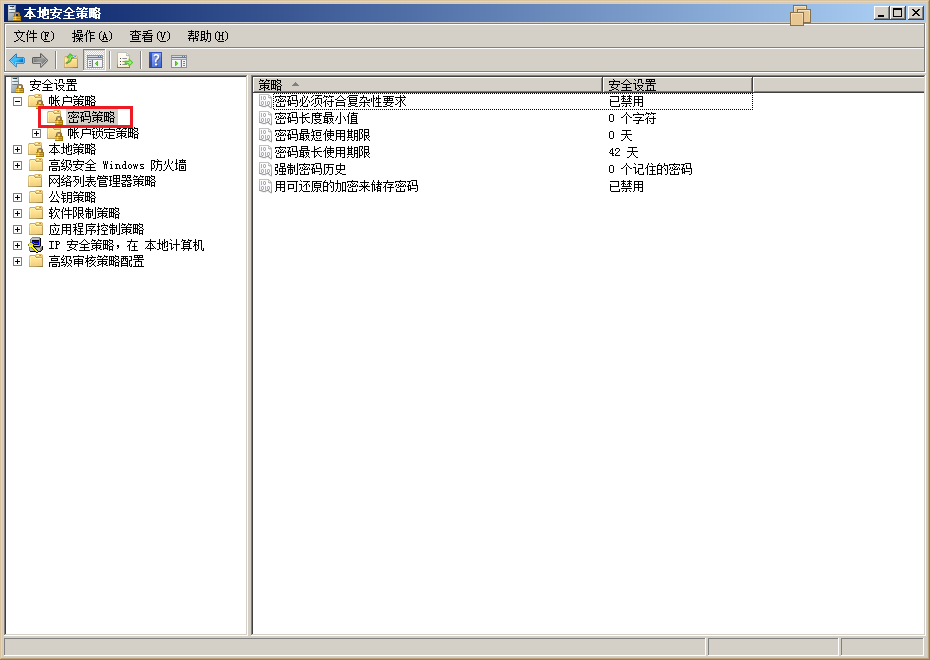Image resolution: width=930 pixels, height=660 pixels.
Task: Sort by the 策略 column header
Action: click(428, 85)
